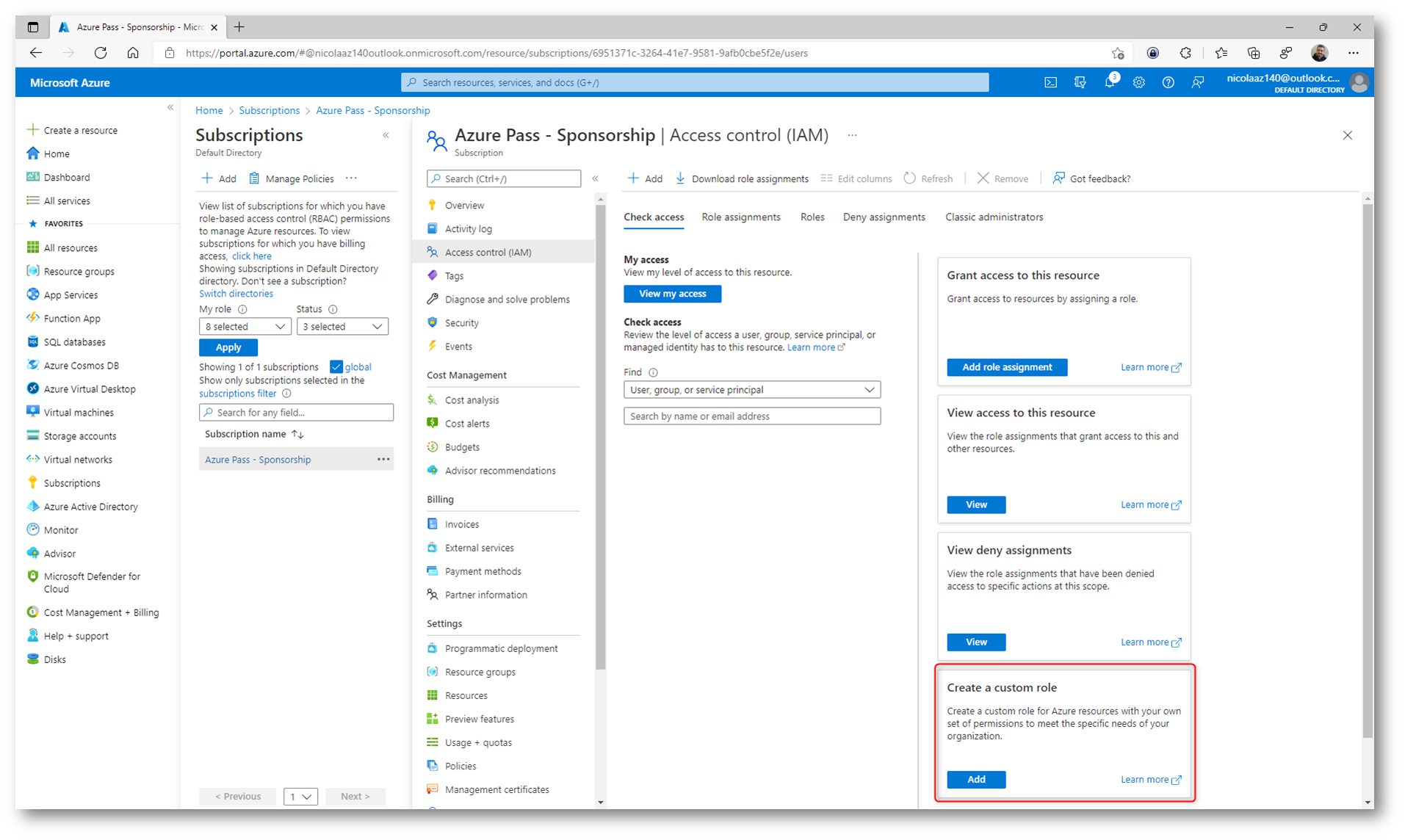Switch to the Deny assignments tab
This screenshot has width=1405, height=840.
884,217
